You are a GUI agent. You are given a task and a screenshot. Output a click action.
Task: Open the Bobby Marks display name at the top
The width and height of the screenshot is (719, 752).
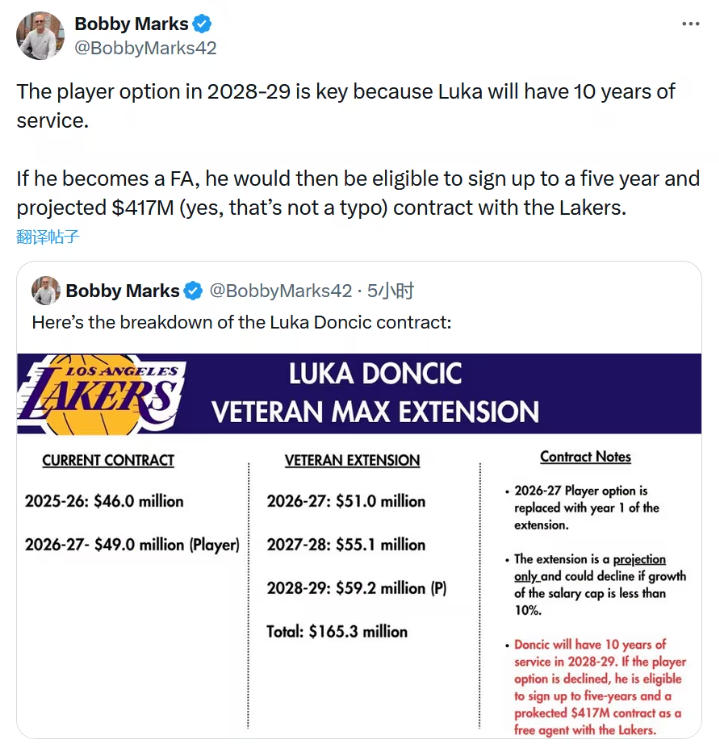pyautogui.click(x=131, y=24)
